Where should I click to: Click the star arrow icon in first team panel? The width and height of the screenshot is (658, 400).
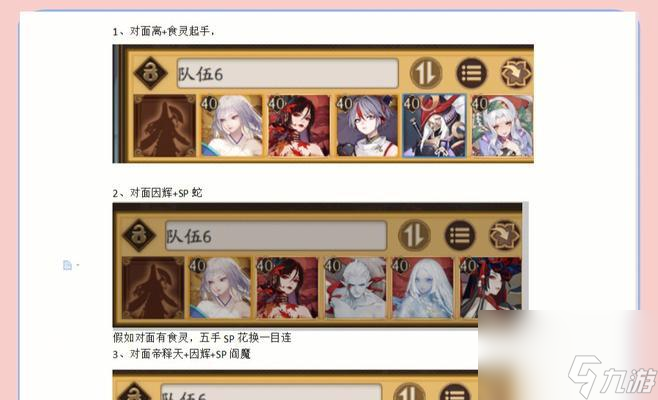click(517, 73)
